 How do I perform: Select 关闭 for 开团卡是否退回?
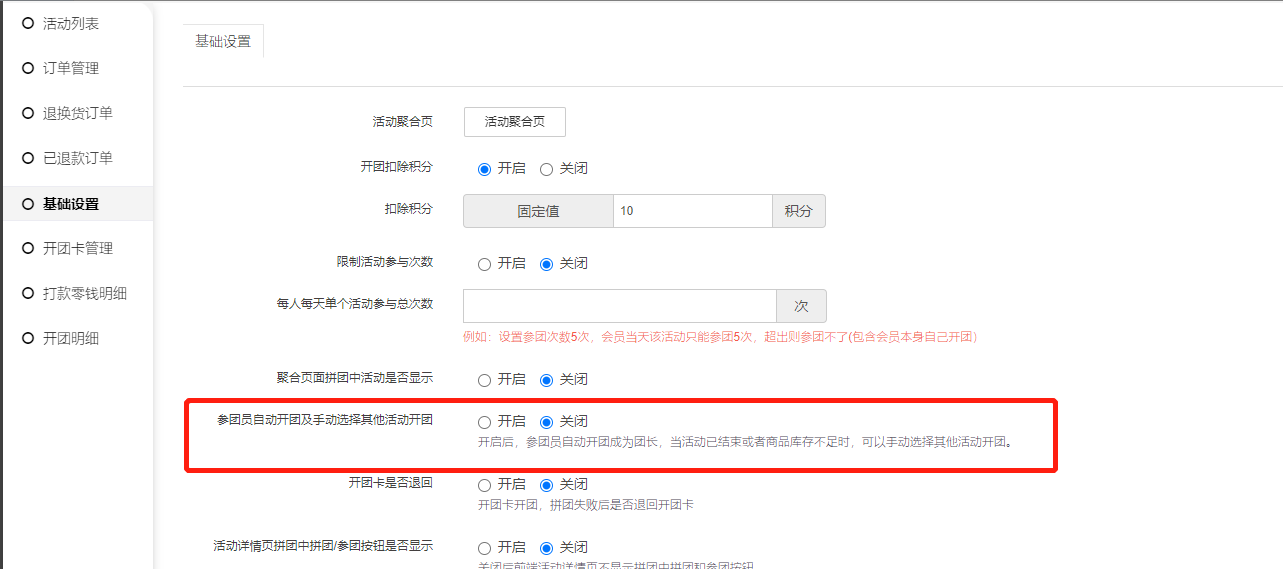click(x=547, y=485)
